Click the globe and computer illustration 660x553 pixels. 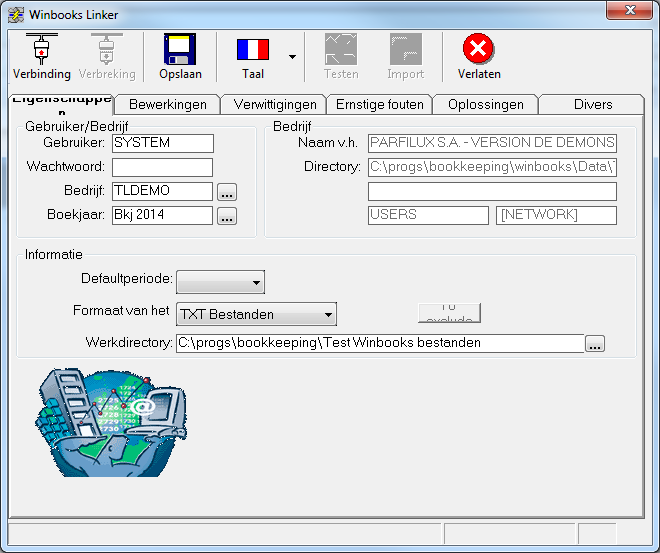point(111,422)
